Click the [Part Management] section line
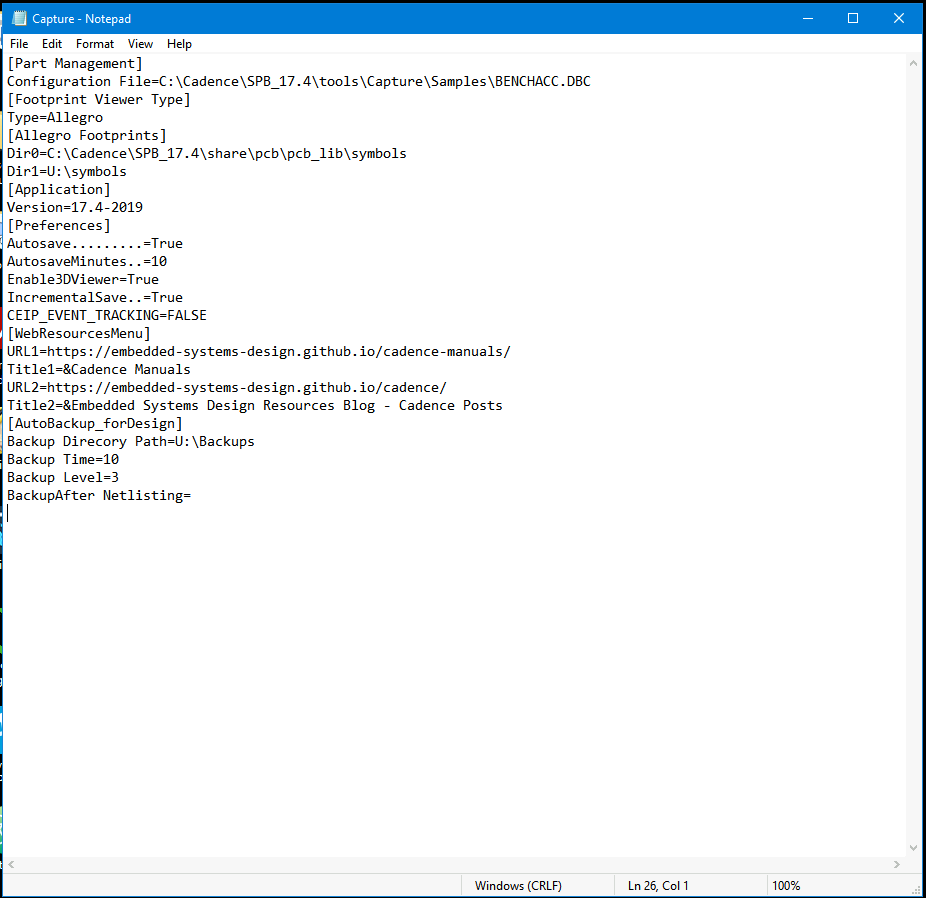Image resolution: width=926 pixels, height=898 pixels. coord(74,63)
